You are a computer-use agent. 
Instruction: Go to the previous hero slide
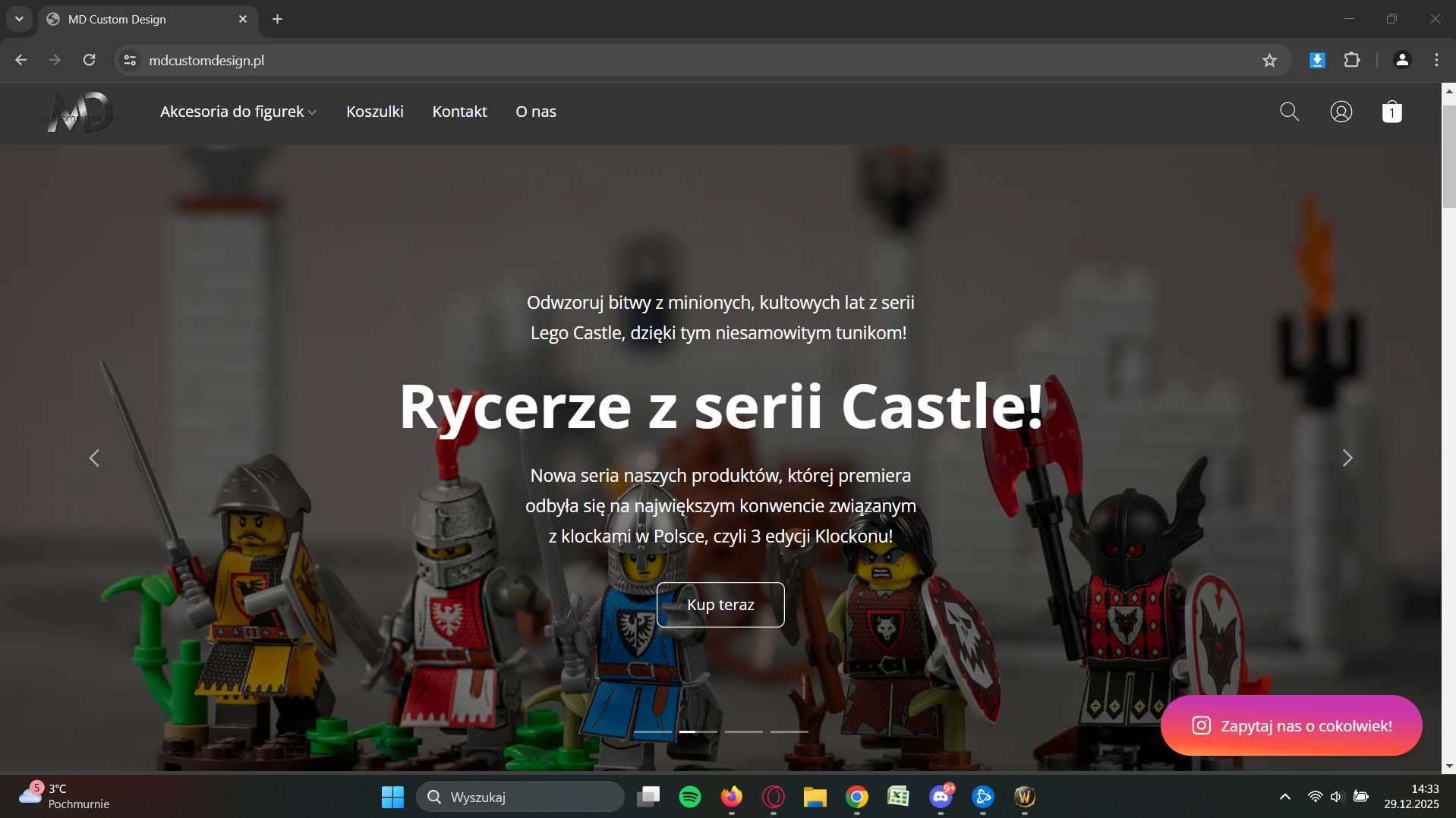94,458
